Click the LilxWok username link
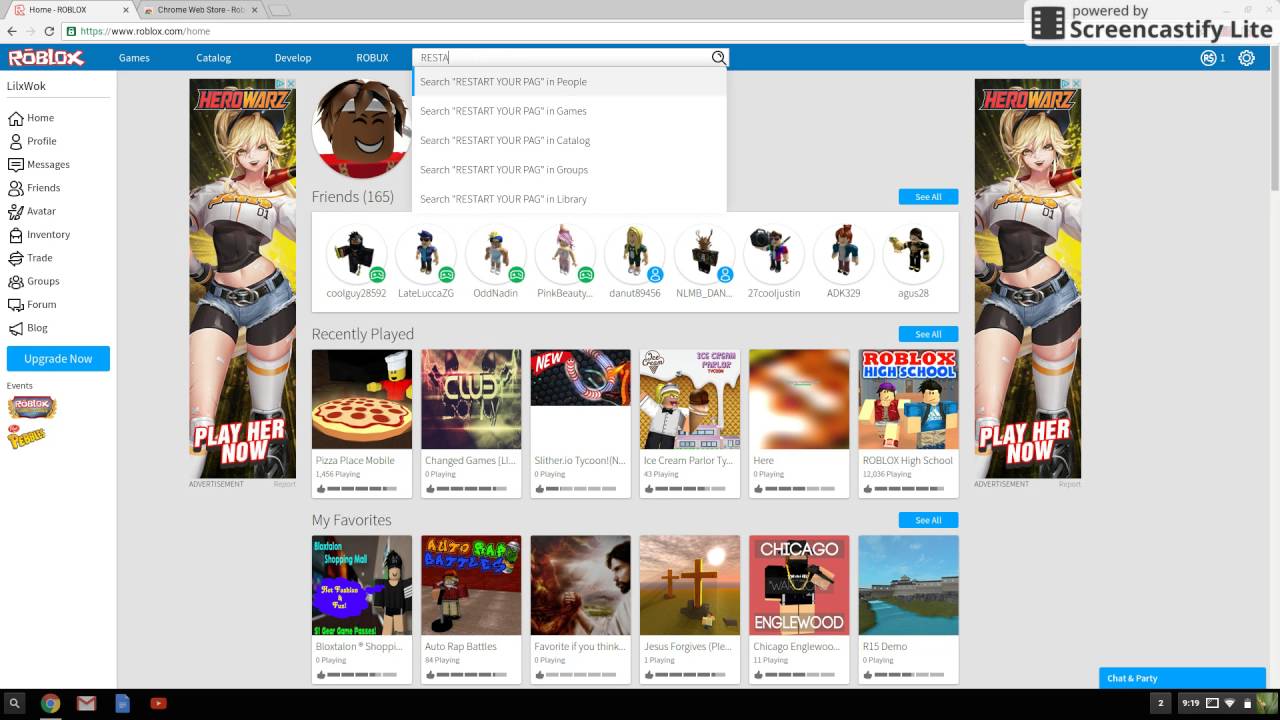 [x=26, y=86]
